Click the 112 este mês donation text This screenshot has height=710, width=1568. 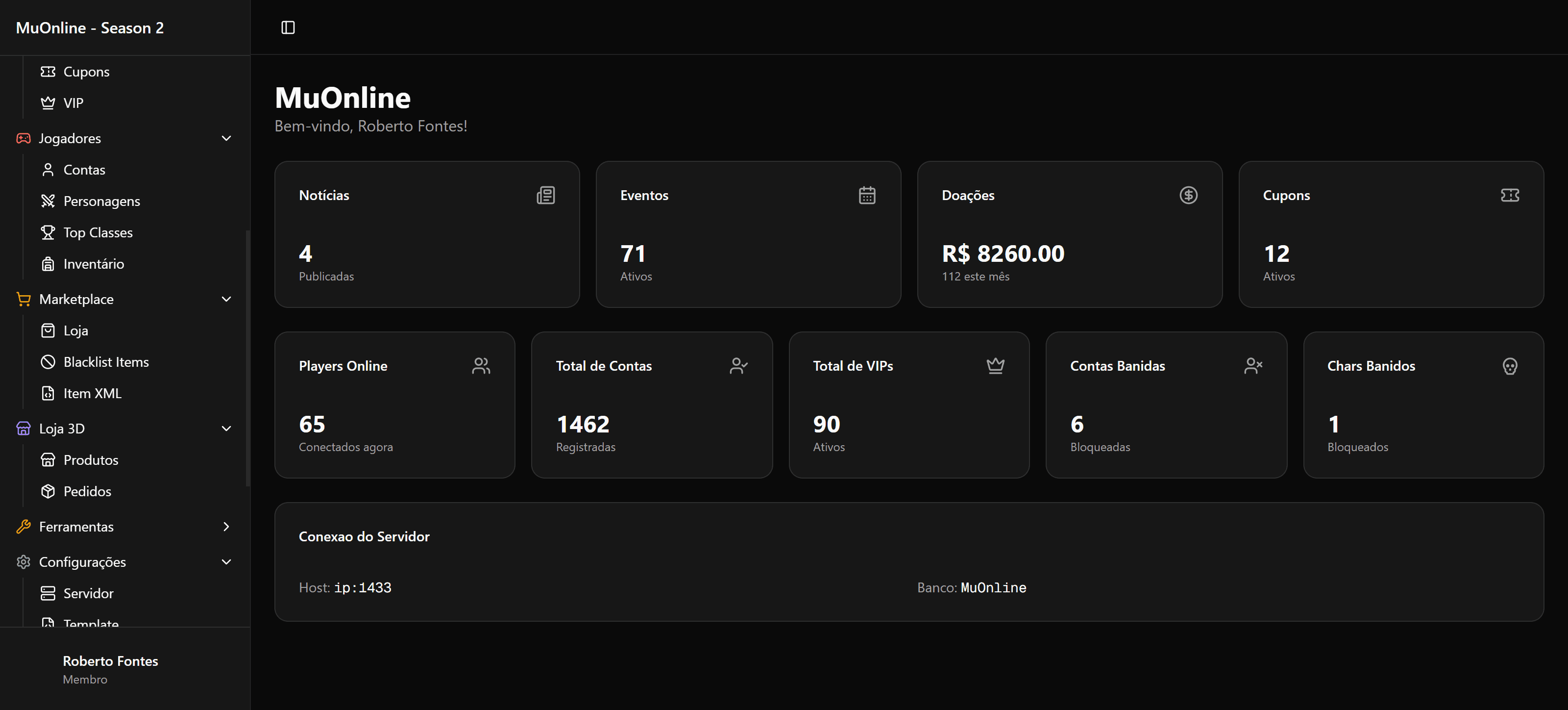(976, 277)
